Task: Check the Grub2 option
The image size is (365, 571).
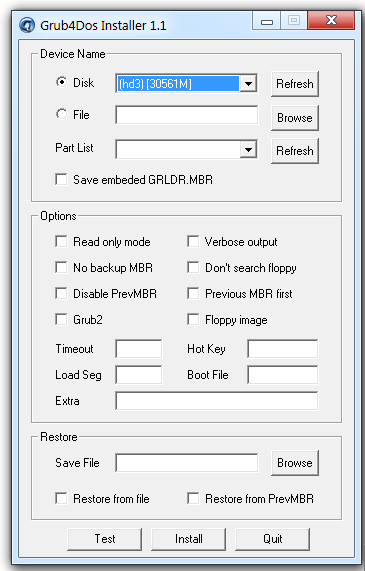Action: [x=61, y=319]
